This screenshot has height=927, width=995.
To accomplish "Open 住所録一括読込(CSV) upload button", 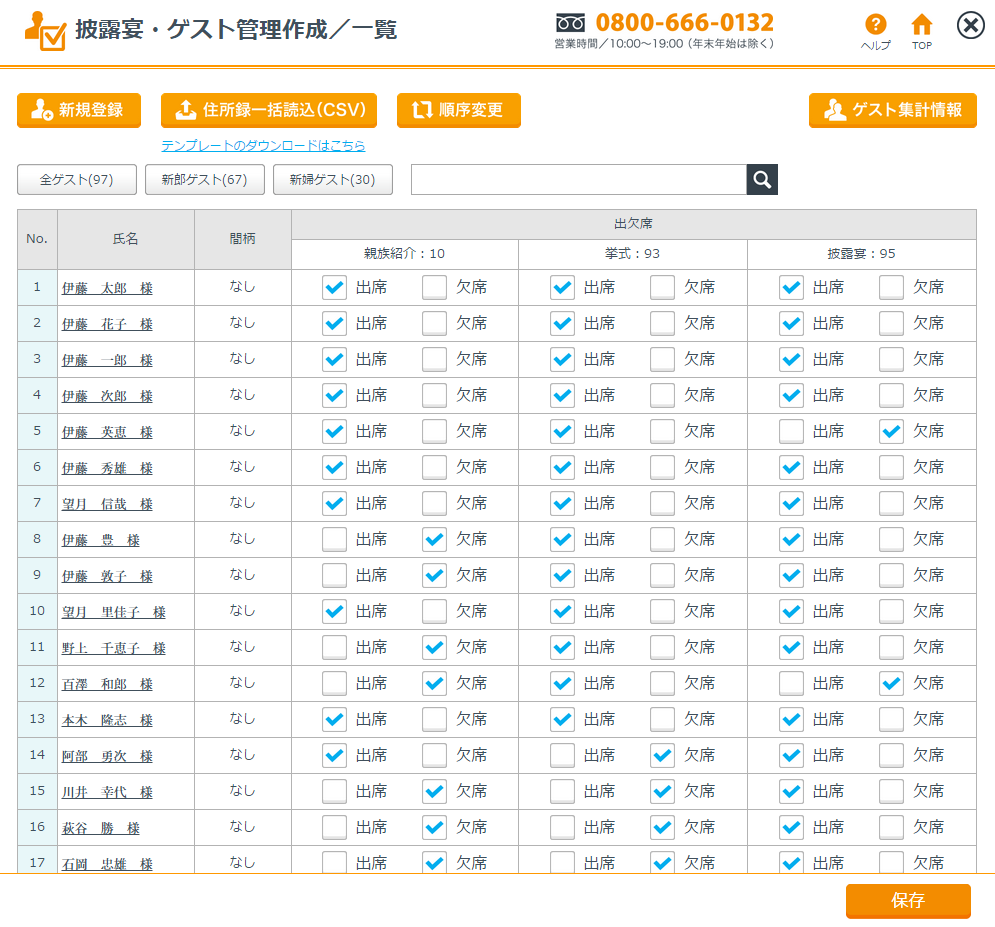I will (269, 110).
